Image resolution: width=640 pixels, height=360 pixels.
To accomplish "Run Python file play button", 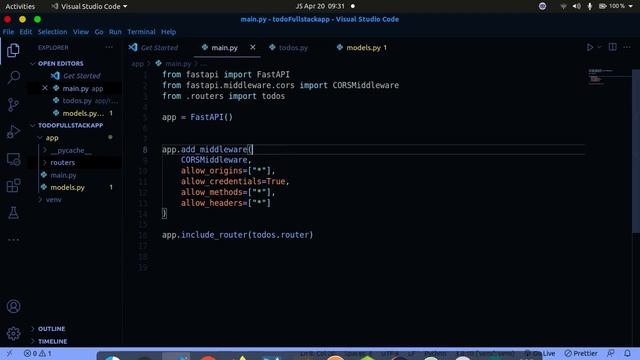I will 590,47.
